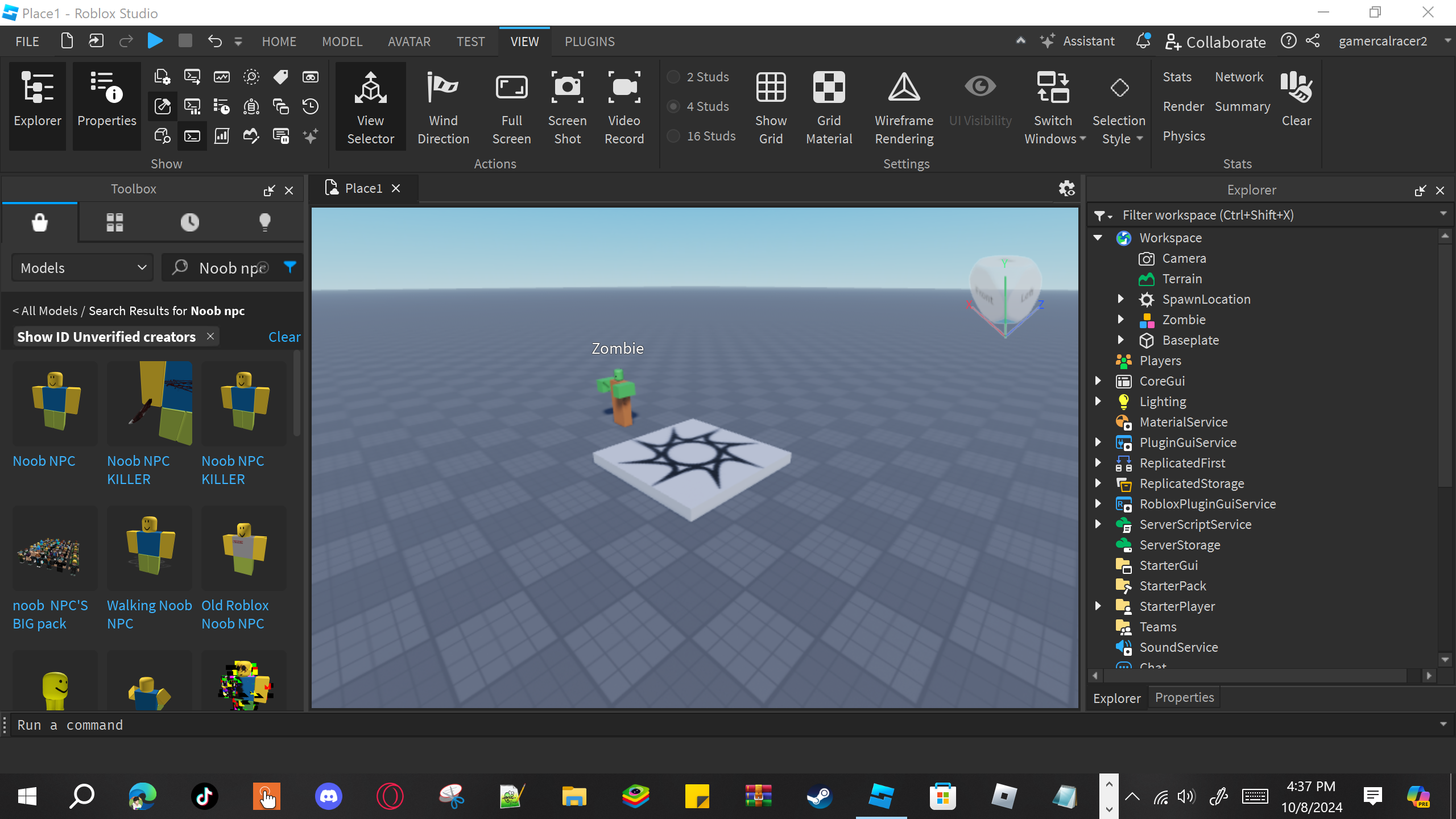This screenshot has width=1456, height=819.
Task: Select the 16 Studs radio option
Action: [674, 136]
